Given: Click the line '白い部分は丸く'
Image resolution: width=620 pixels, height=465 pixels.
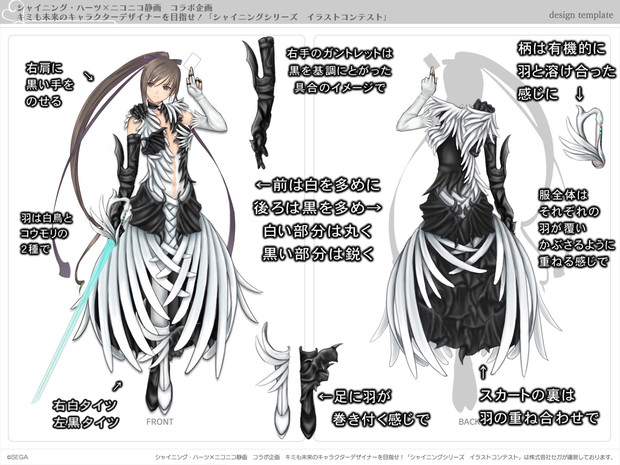Looking at the screenshot, I should [318, 231].
